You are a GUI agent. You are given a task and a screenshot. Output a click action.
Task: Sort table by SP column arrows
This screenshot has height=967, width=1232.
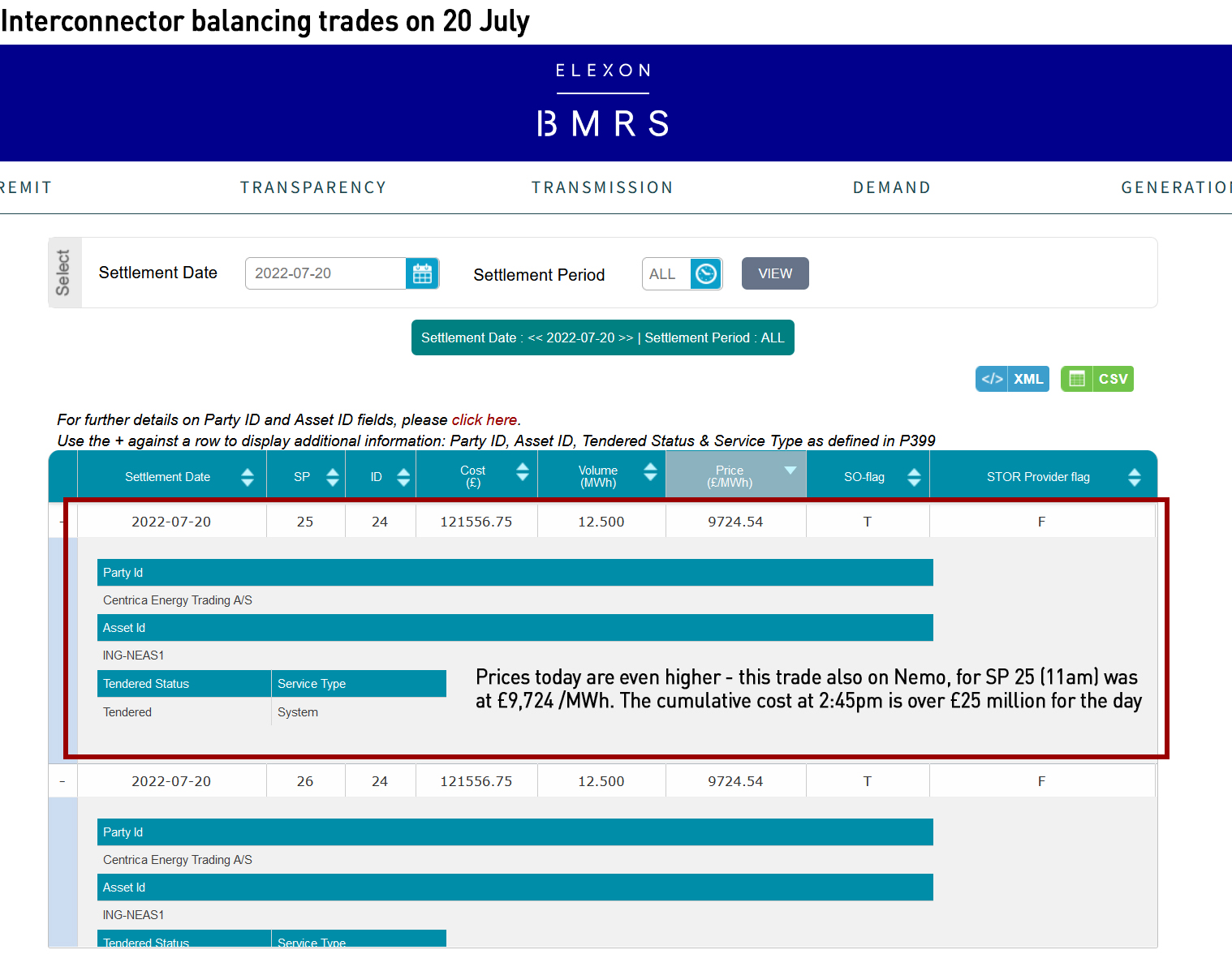tap(333, 477)
